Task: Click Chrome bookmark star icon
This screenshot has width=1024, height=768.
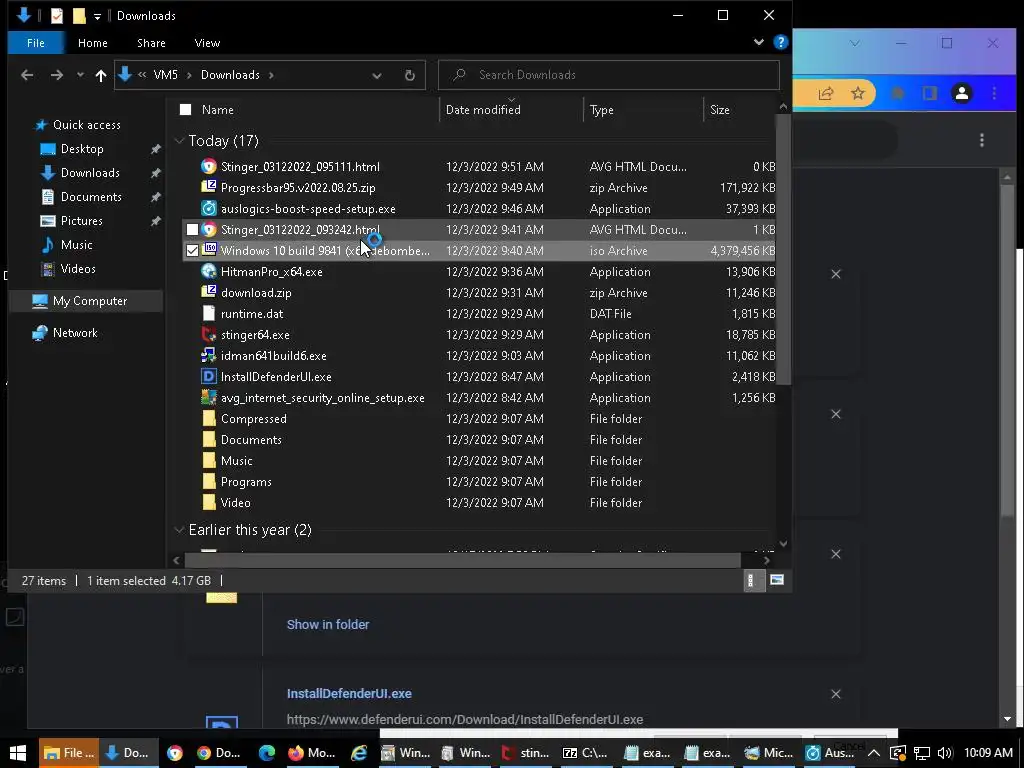Action: 858,93
